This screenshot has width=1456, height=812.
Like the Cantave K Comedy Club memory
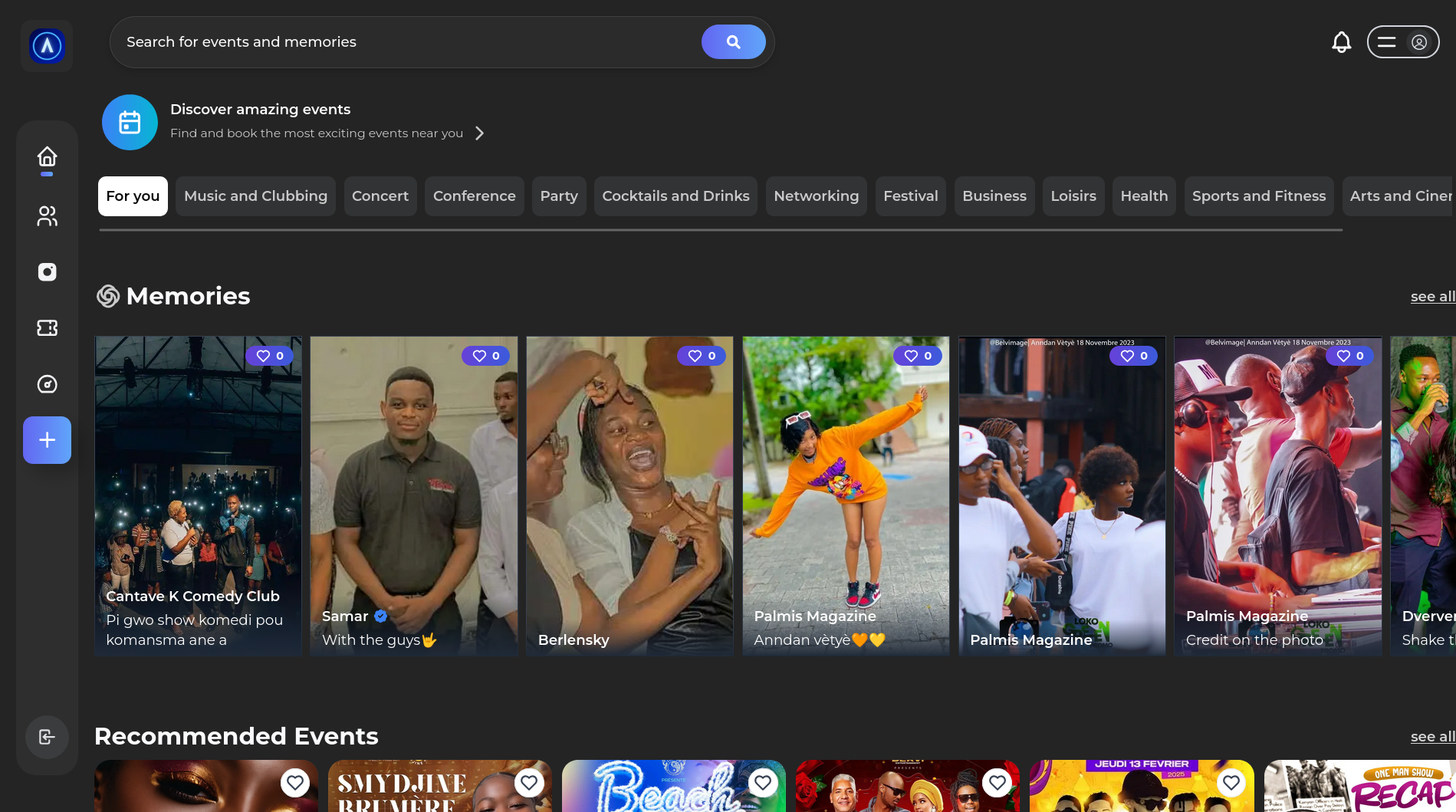[269, 356]
